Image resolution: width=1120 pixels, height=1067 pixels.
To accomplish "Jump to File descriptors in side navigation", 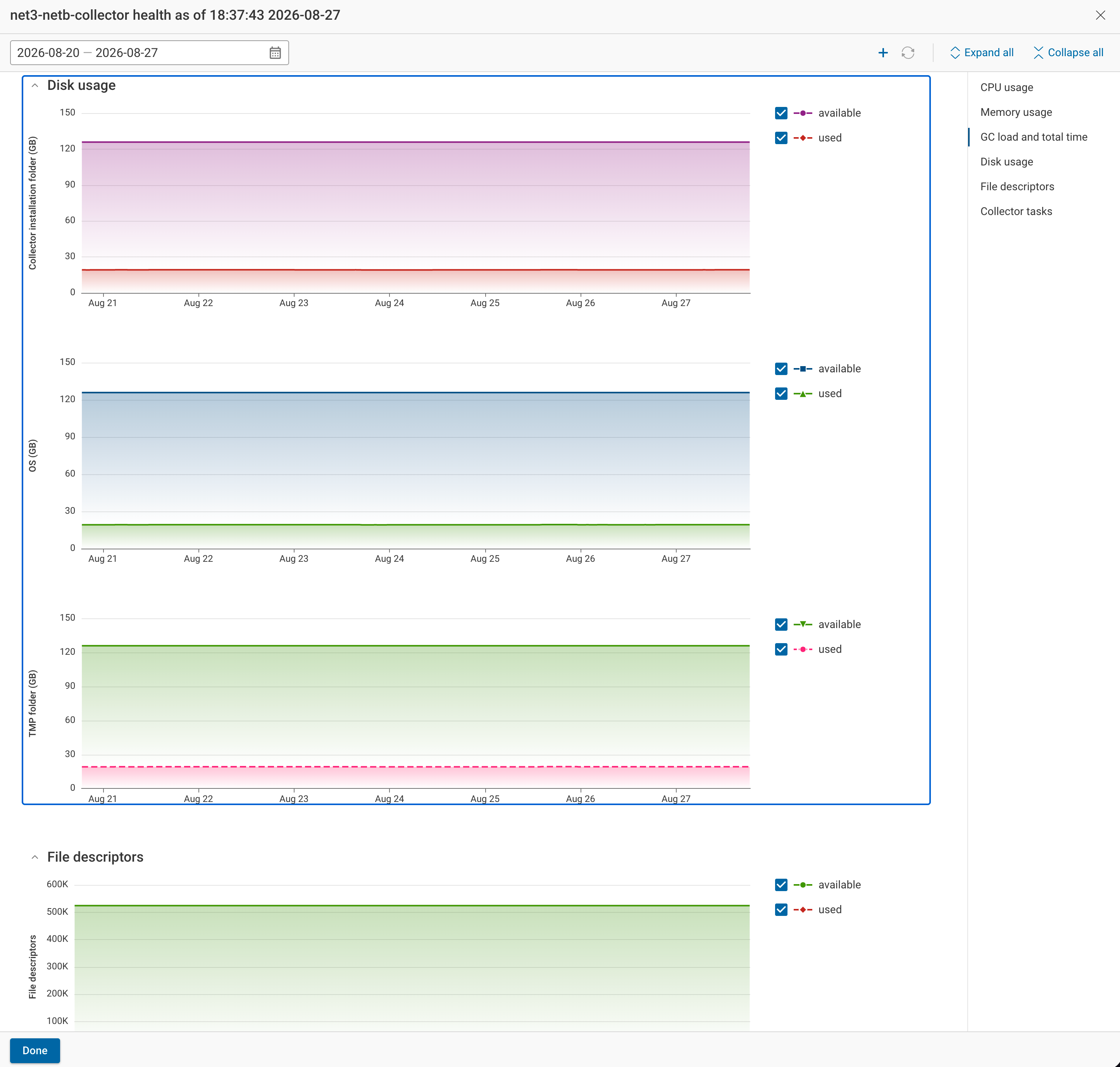I will tap(1017, 187).
